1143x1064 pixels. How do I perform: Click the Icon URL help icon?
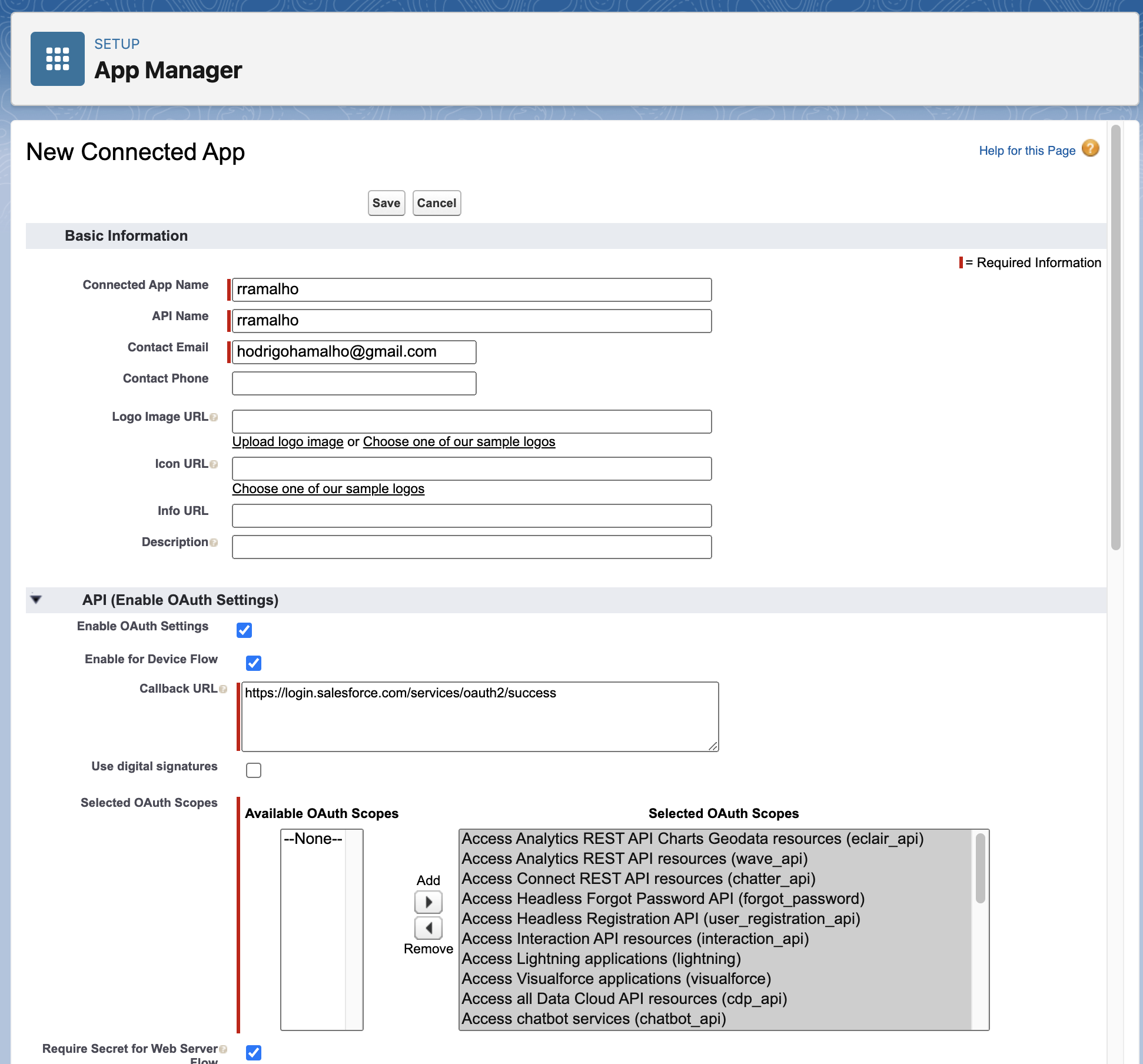214,464
